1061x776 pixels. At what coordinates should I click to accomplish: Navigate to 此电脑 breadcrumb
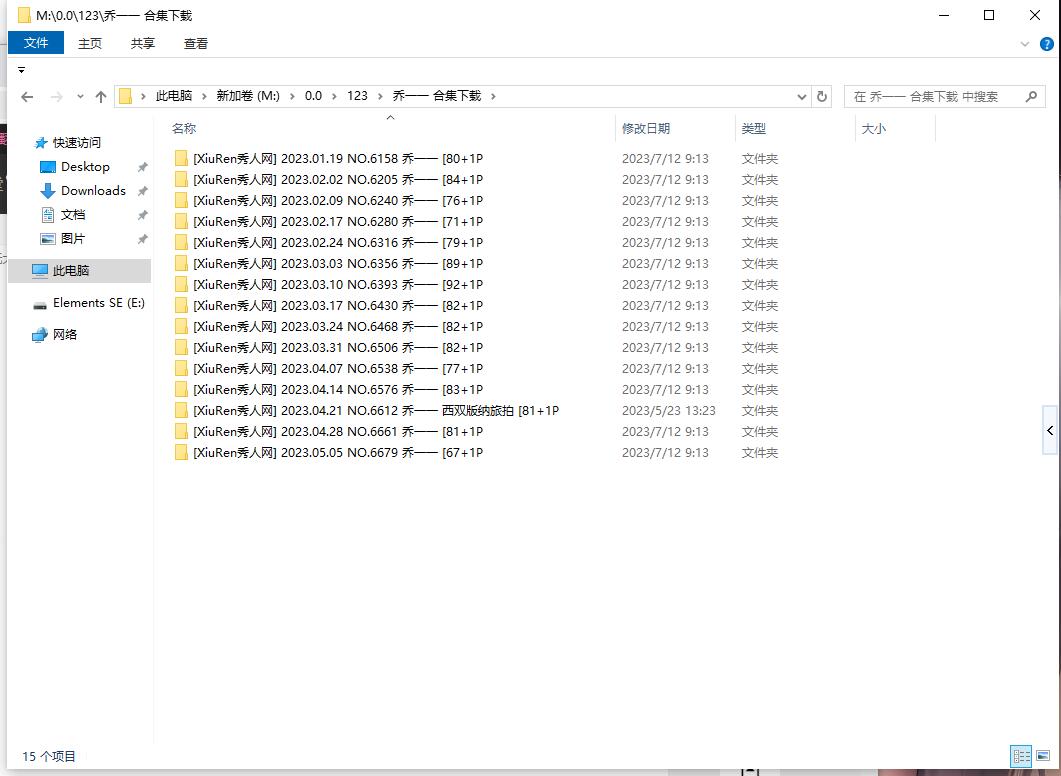(174, 96)
